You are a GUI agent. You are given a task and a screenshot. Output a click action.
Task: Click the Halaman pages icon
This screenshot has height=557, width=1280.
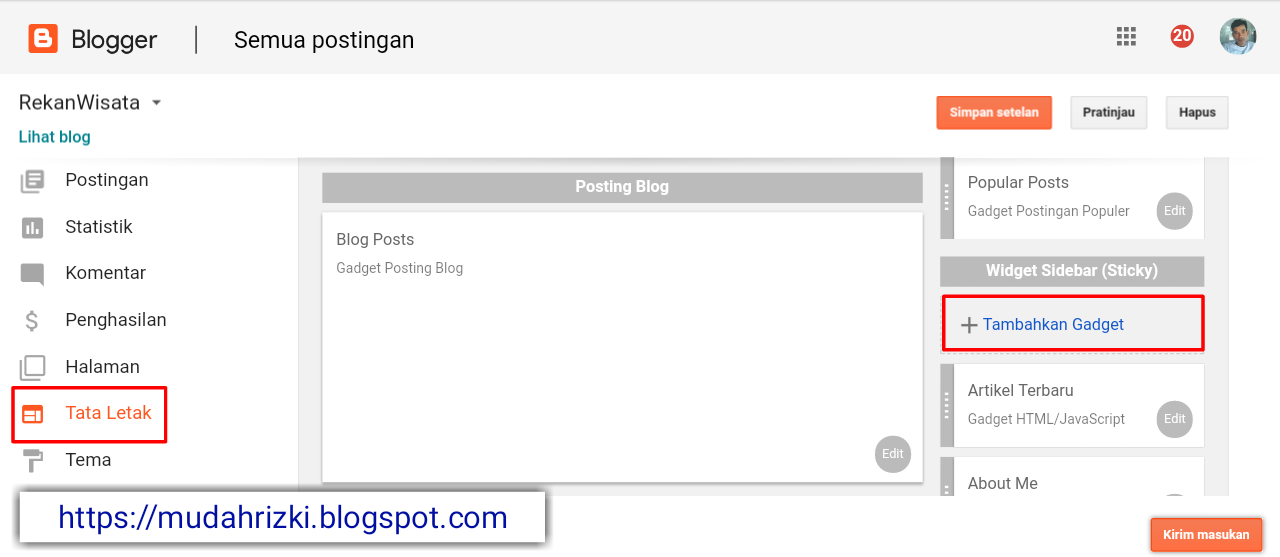click(32, 367)
